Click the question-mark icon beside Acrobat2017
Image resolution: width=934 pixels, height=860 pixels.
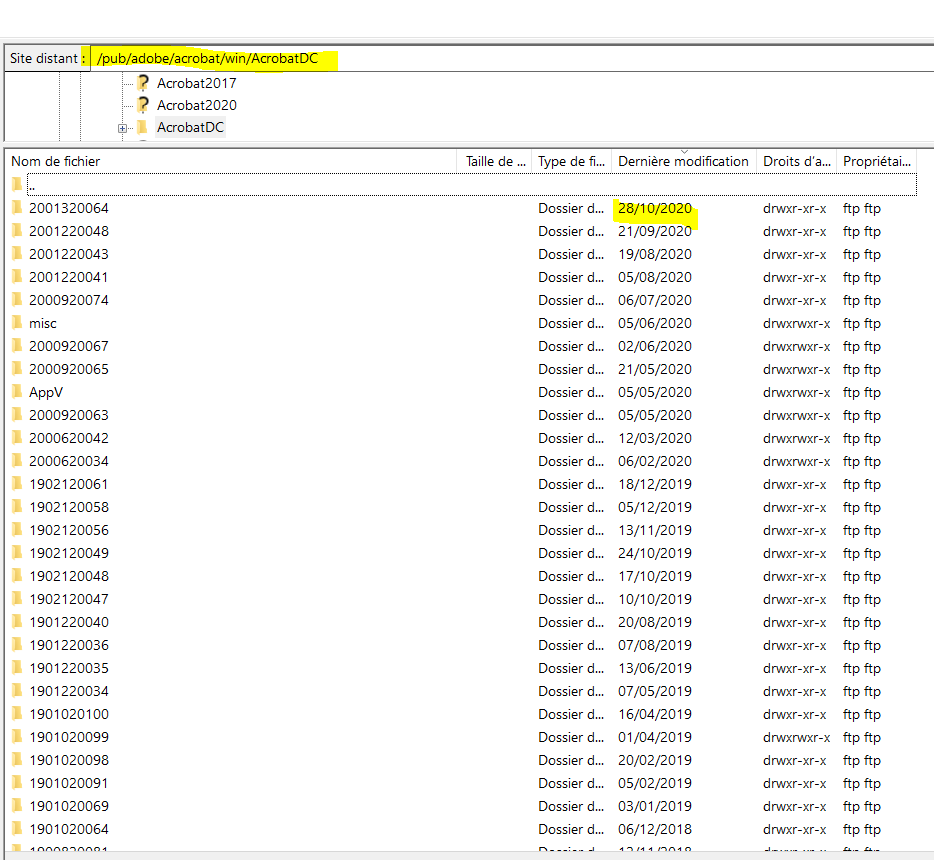point(142,83)
